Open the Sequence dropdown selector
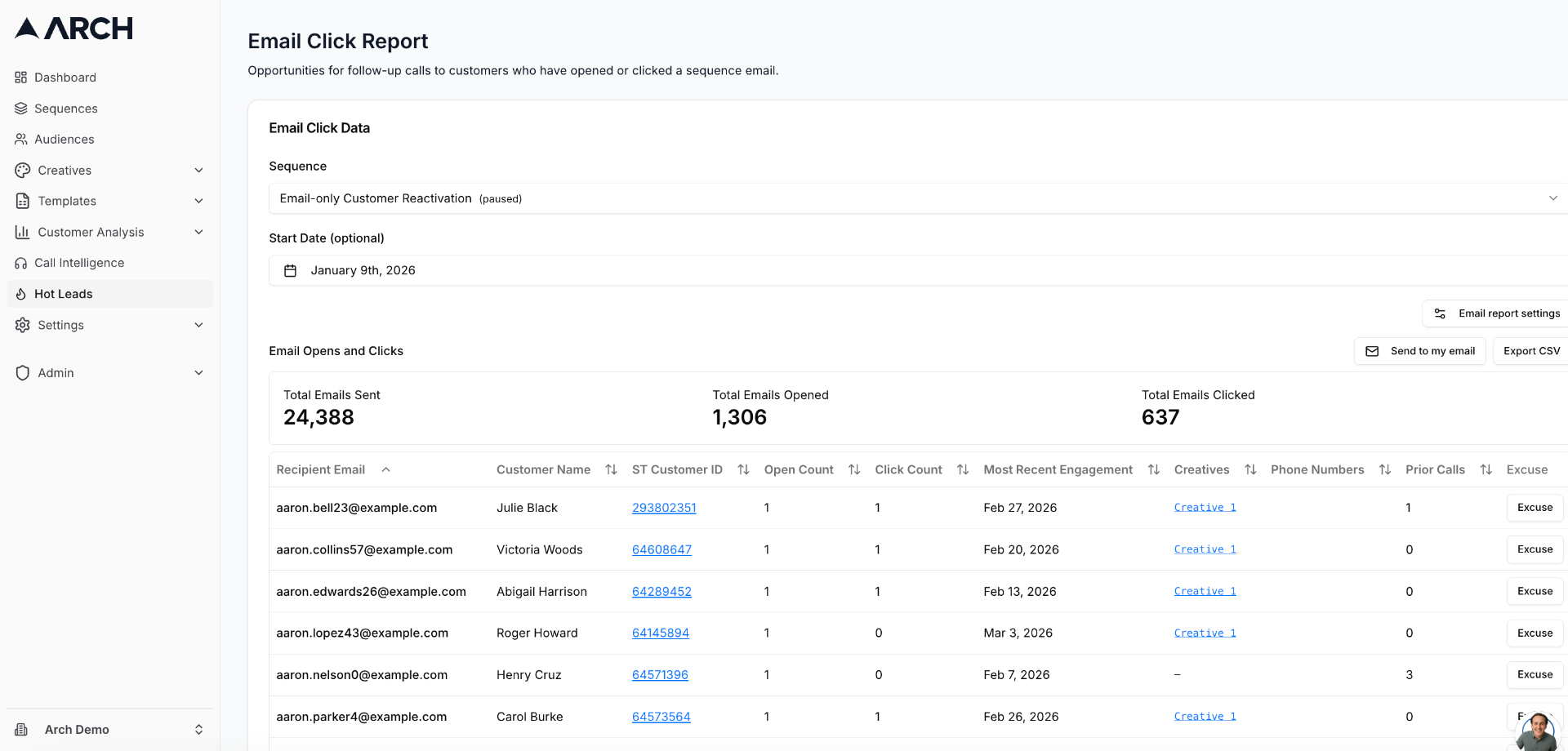Screen dimensions: 1568x751 pos(918,198)
